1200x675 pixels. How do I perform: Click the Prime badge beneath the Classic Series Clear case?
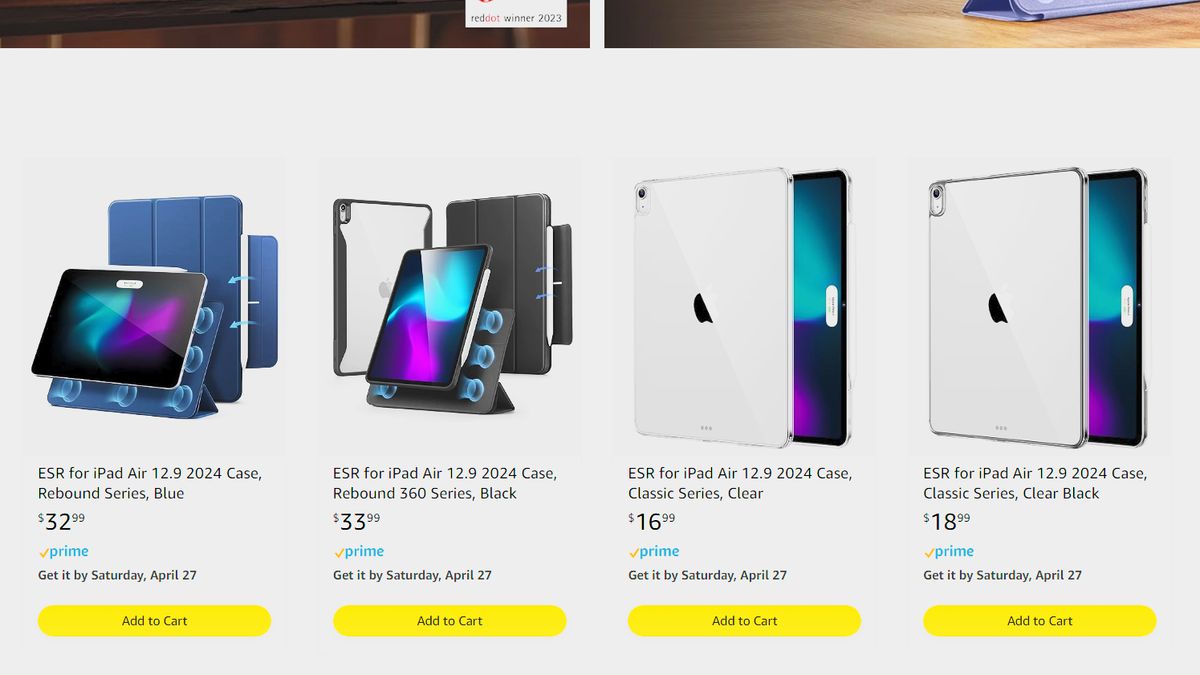653,551
